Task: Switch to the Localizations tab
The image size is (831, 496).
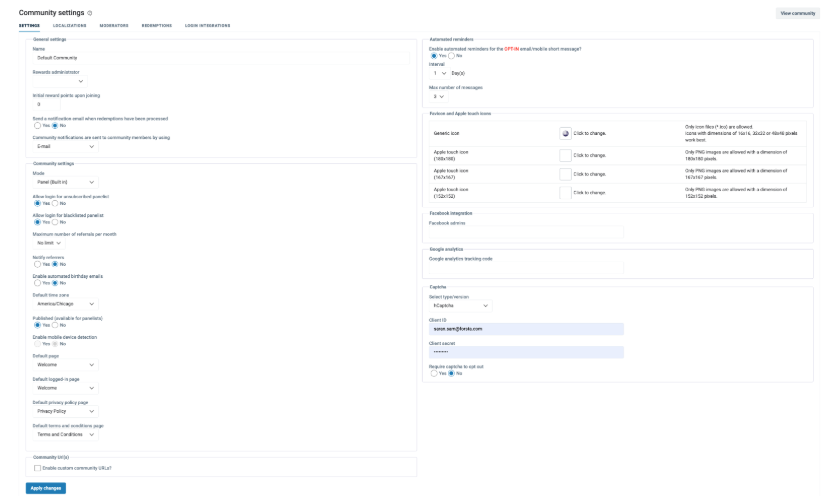Action: 69,25
